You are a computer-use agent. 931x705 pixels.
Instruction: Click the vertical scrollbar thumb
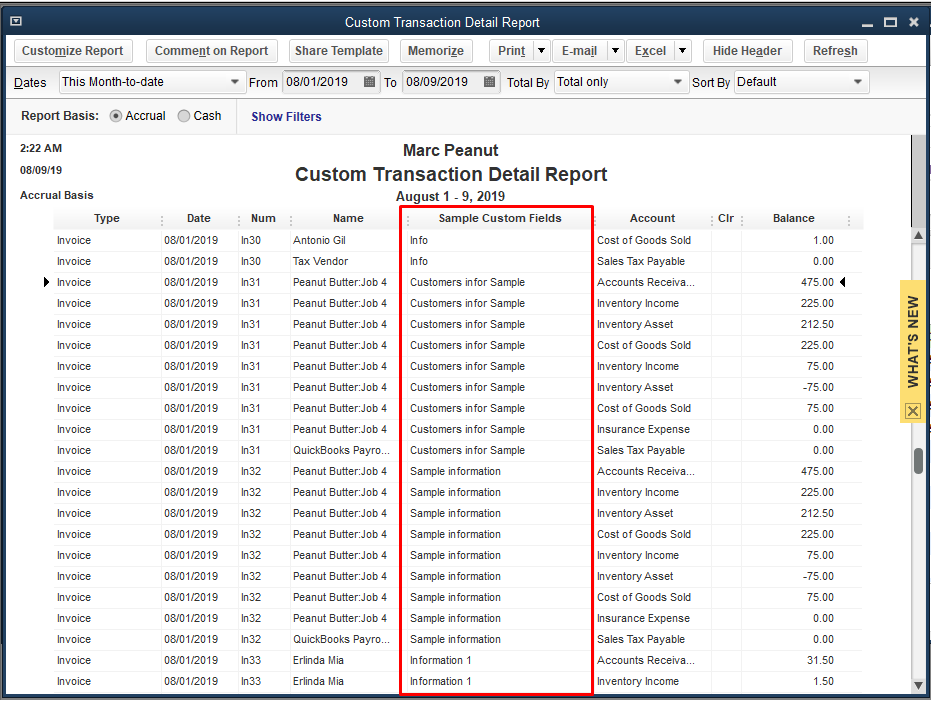click(919, 460)
